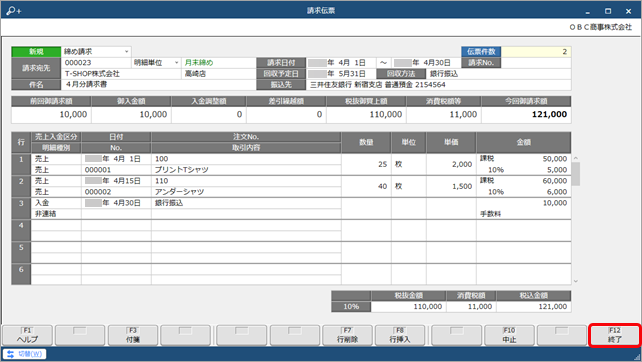Viewport: 642px width, 362px height.
Task: Click the detail table scrollbar thumb
Action: pos(576,174)
